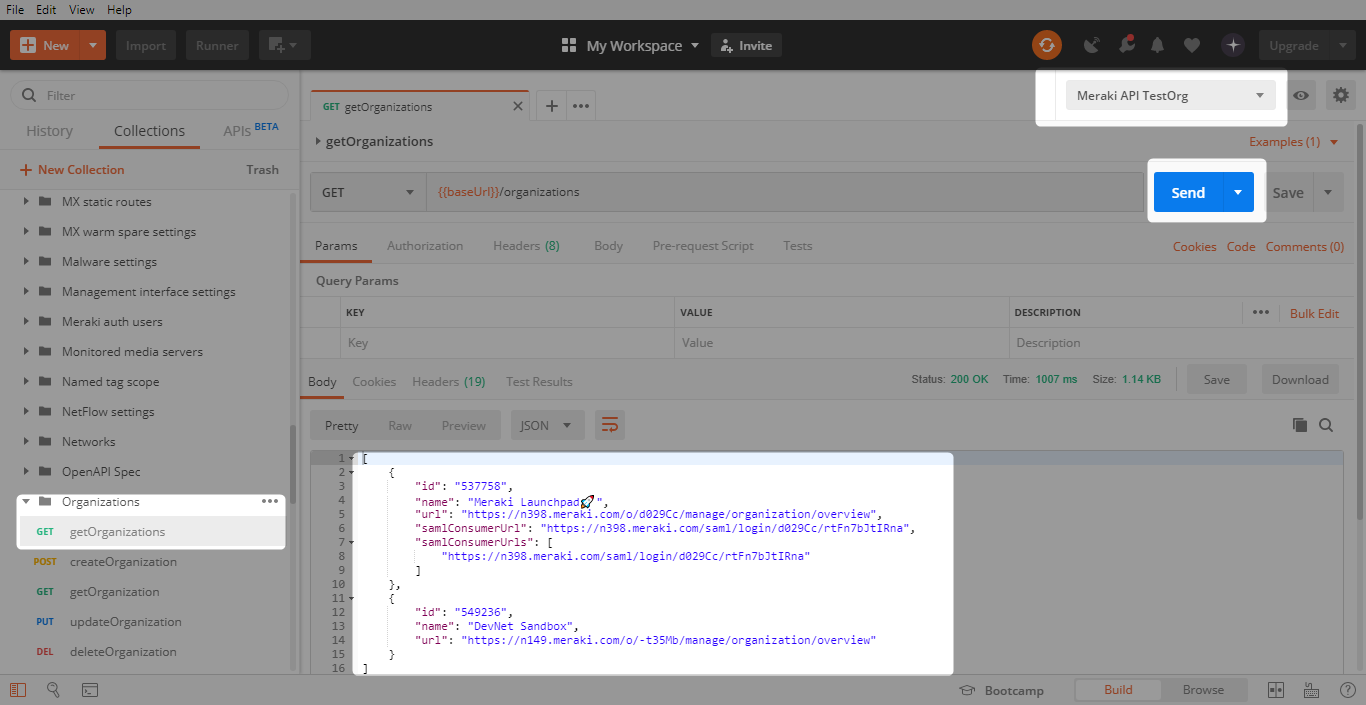This screenshot has height=705, width=1366.
Task: Open the Headers (8) request tab
Action: 526,246
